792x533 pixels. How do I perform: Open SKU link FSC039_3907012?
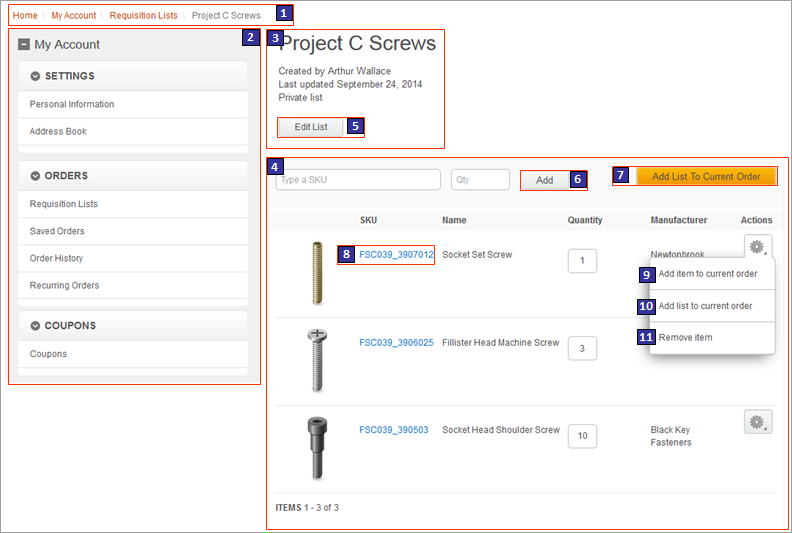(396, 255)
